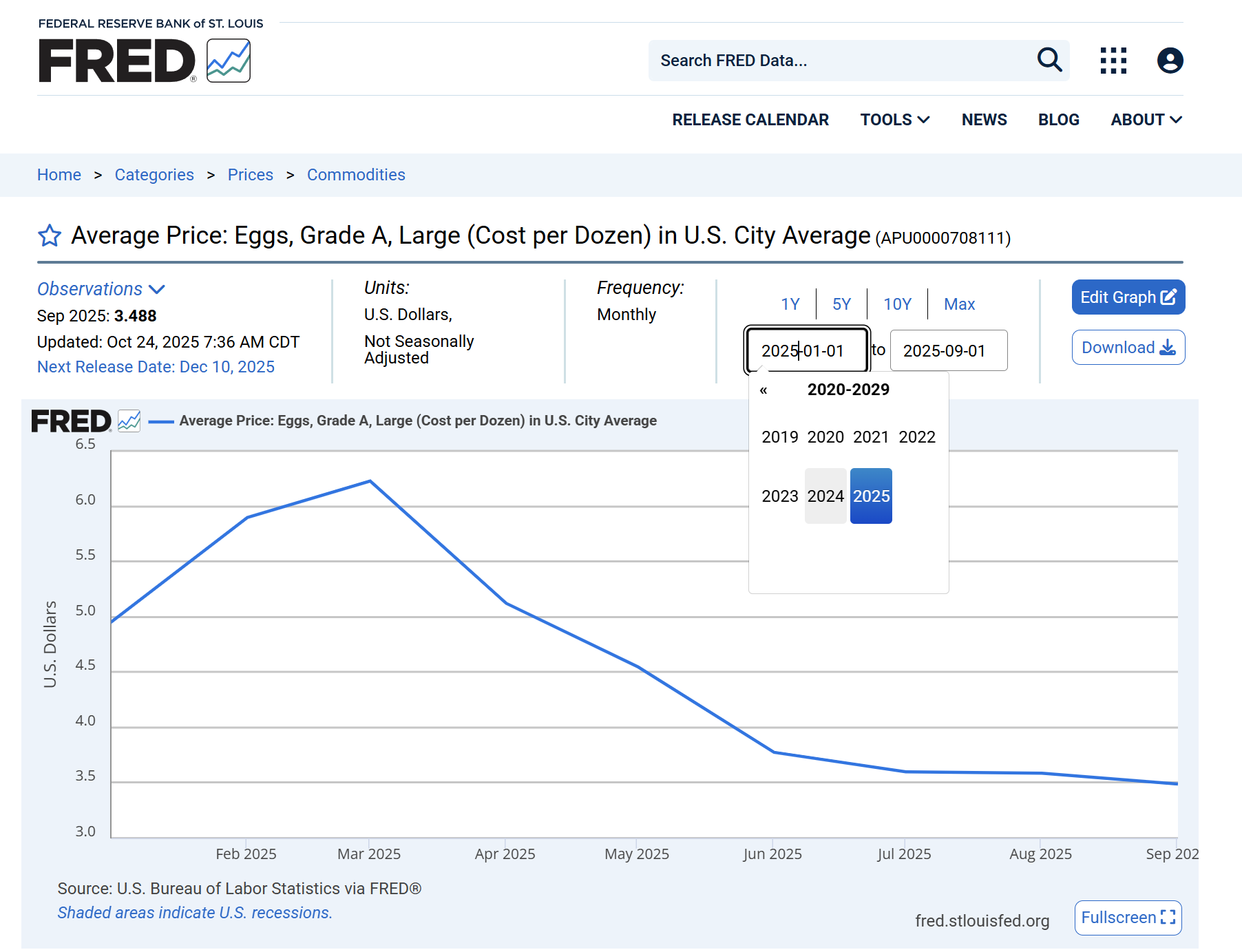
Task: Open the apps grid menu icon
Action: (x=1113, y=61)
